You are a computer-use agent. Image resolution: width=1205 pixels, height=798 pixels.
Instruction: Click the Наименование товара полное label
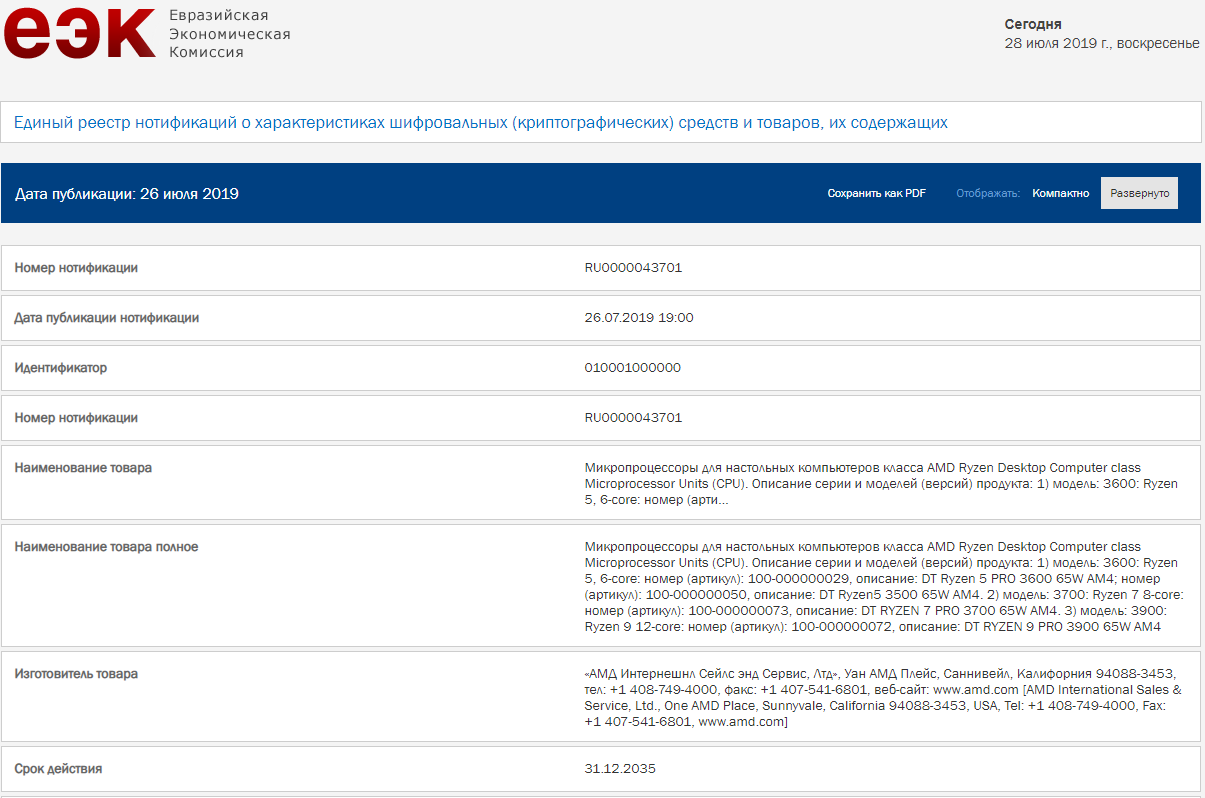point(106,547)
